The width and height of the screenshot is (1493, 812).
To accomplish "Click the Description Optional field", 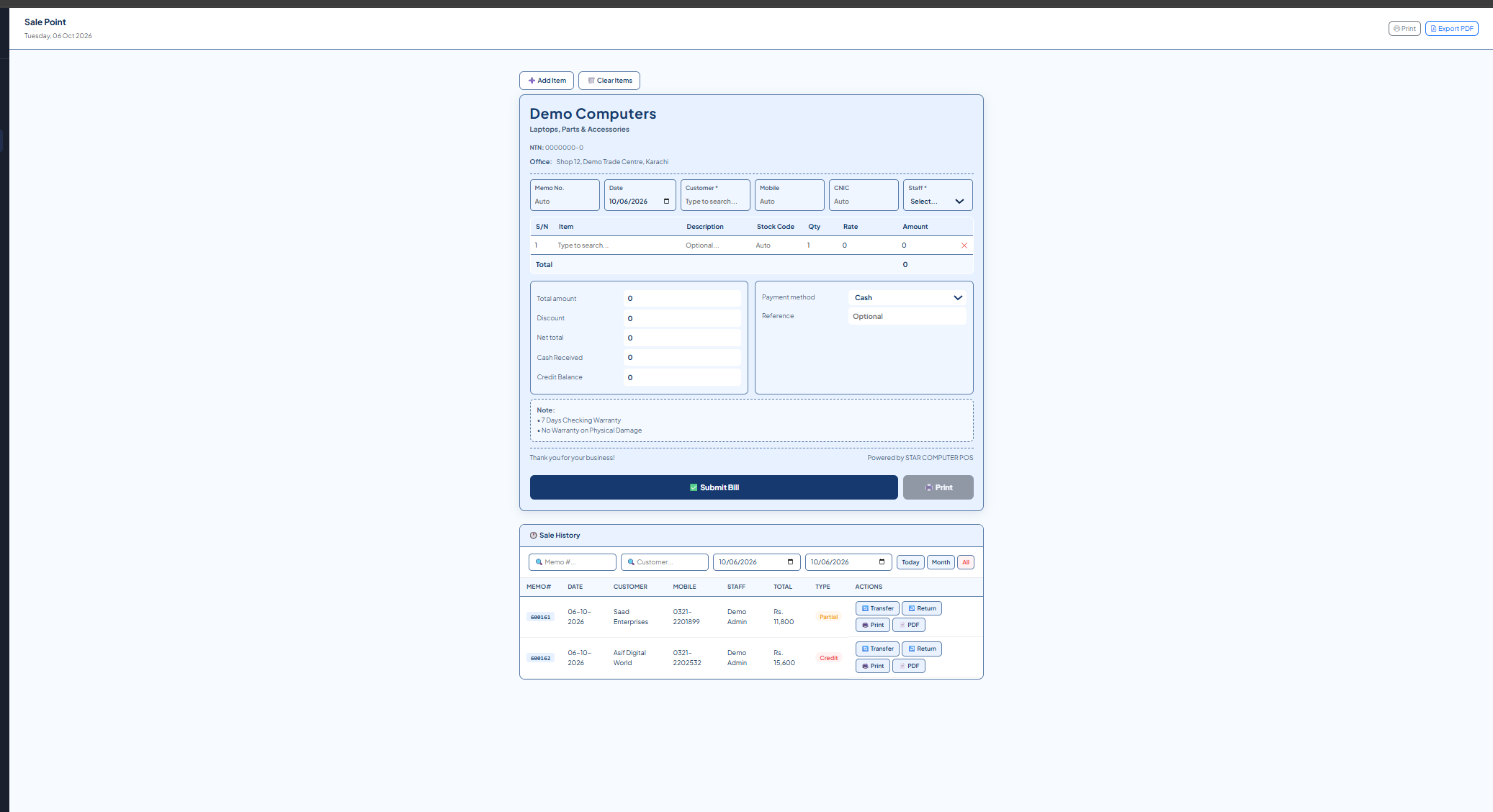I will tap(717, 245).
